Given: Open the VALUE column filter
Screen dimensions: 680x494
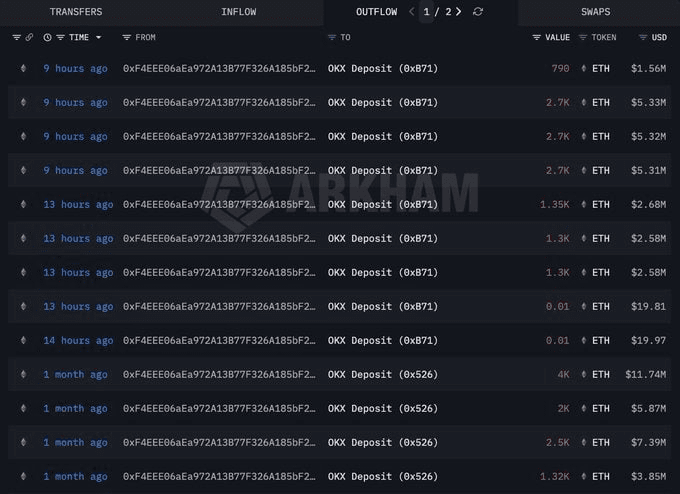Looking at the screenshot, I should pyautogui.click(x=537, y=37).
